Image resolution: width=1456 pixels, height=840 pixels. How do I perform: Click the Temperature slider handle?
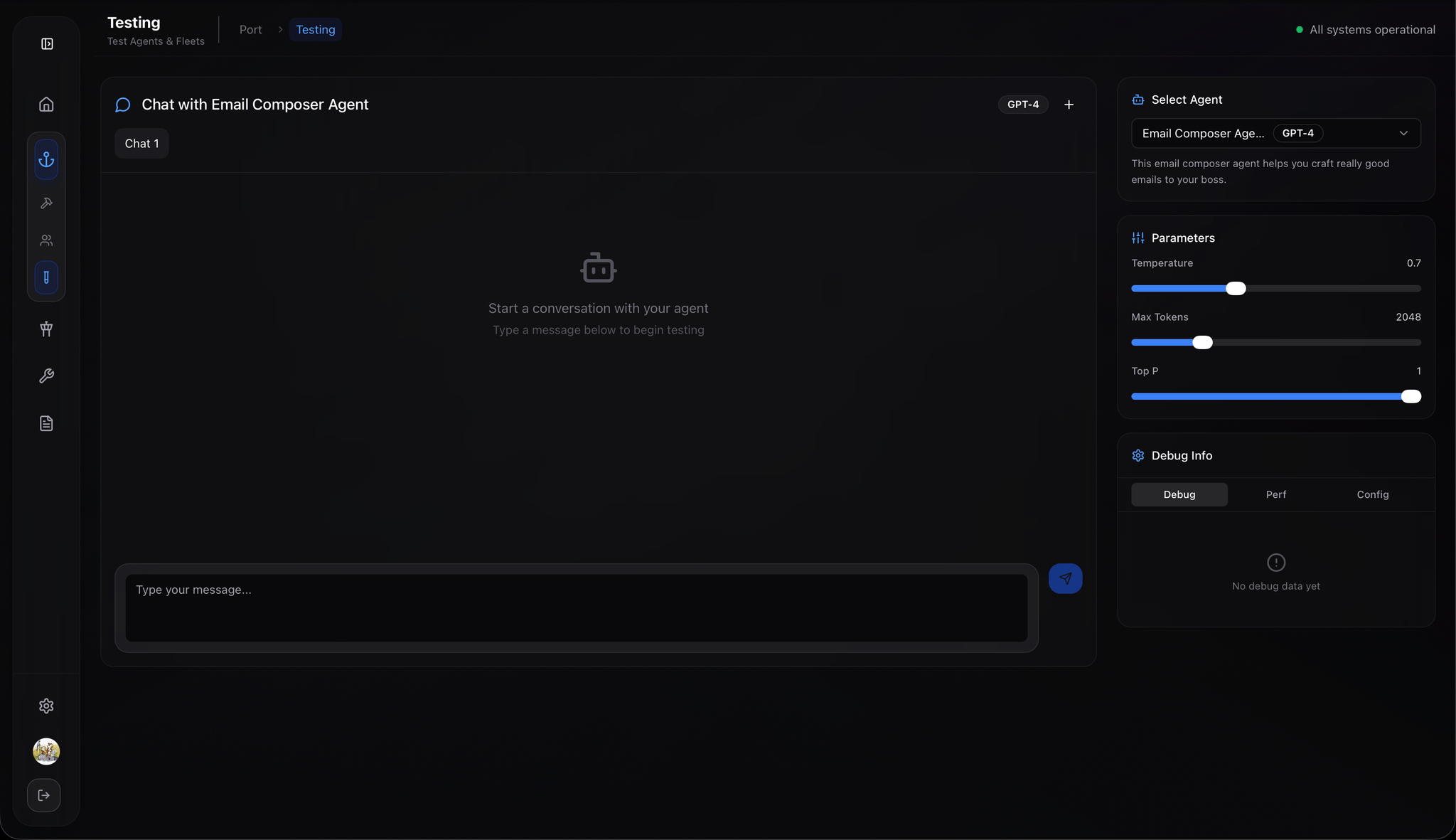coord(1236,288)
